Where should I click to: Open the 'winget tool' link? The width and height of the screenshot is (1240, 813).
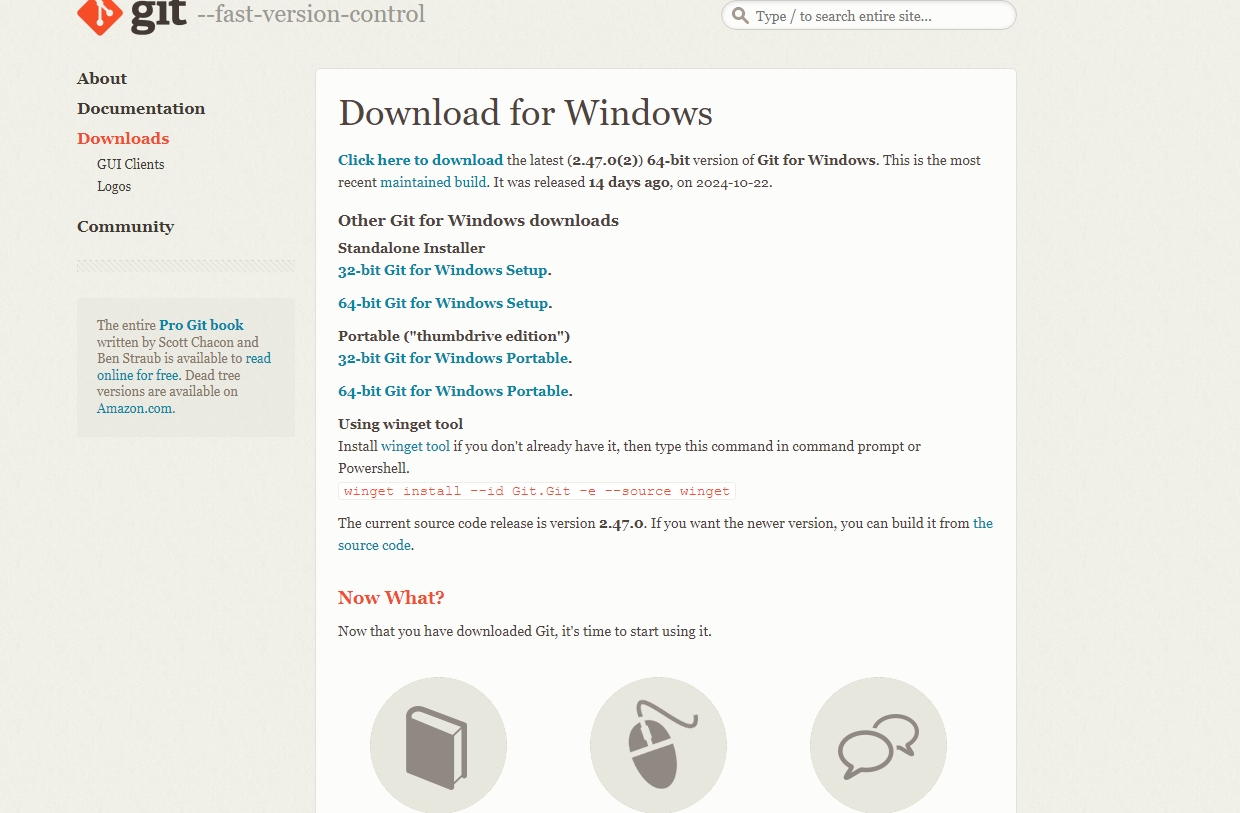pos(415,446)
